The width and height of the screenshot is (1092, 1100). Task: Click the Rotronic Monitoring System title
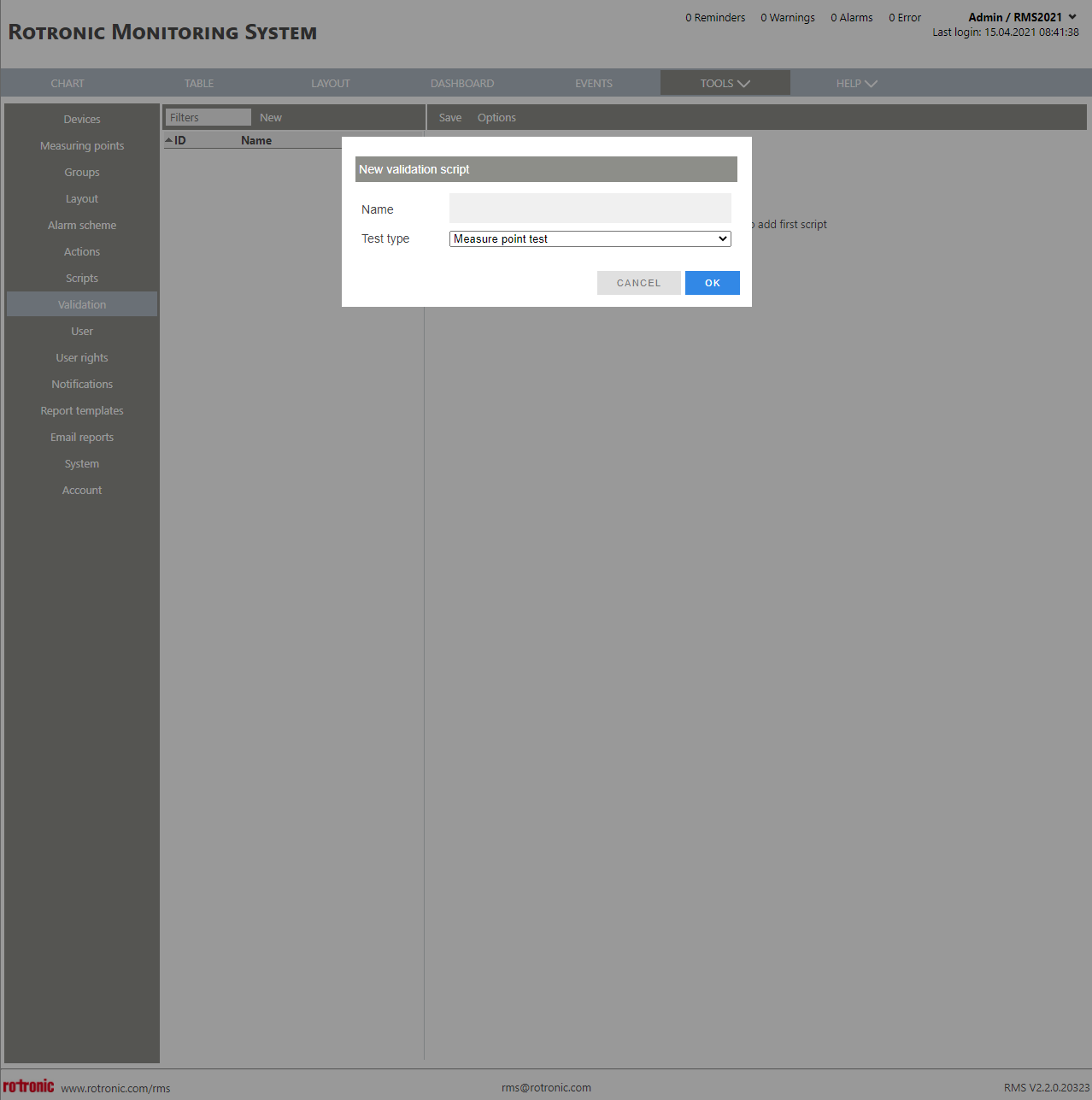162,32
